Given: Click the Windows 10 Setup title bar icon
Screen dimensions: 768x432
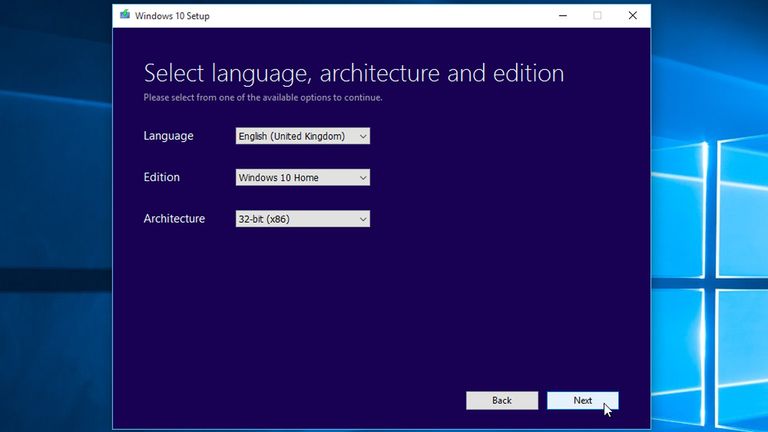Looking at the screenshot, I should point(125,15).
